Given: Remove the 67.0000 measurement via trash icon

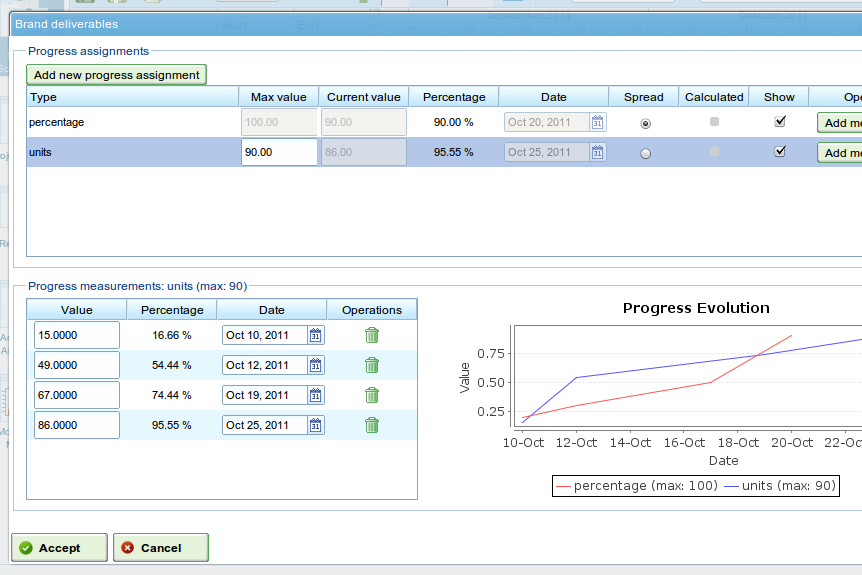Looking at the screenshot, I should pyautogui.click(x=372, y=395).
